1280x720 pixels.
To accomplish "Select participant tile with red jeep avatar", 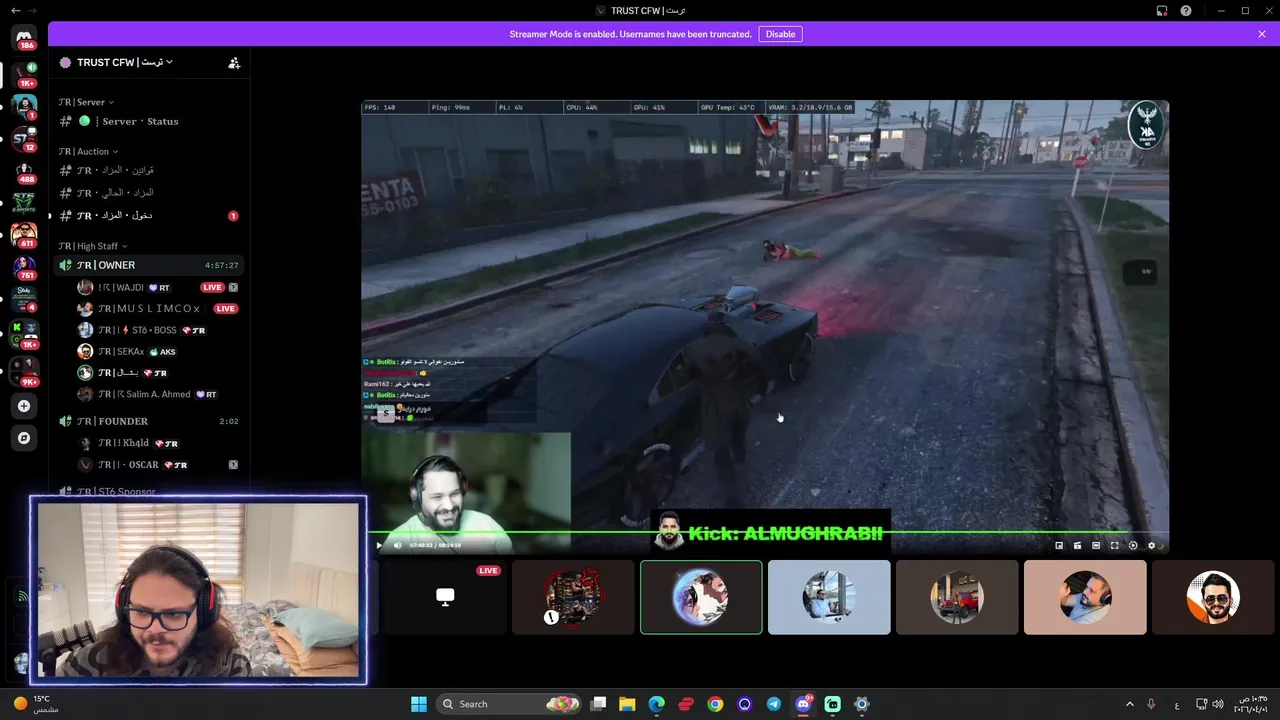I will tap(957, 597).
